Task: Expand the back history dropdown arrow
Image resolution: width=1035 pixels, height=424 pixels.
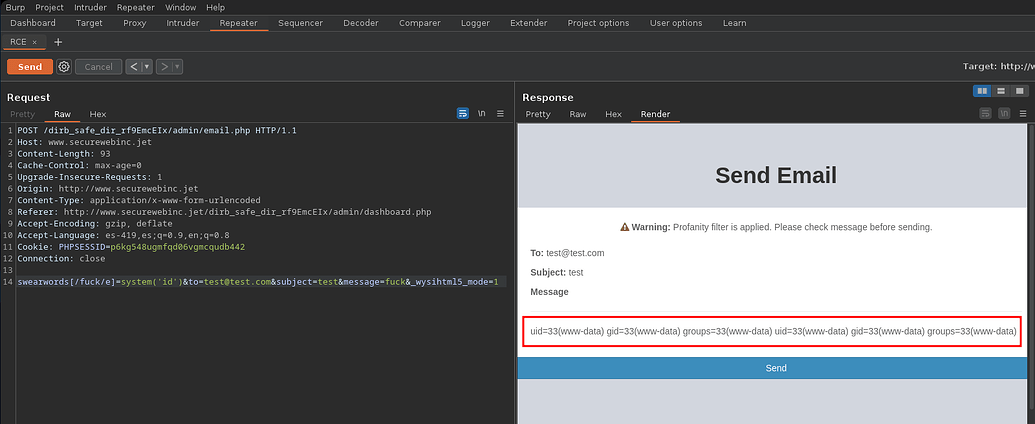Action: pos(147,67)
